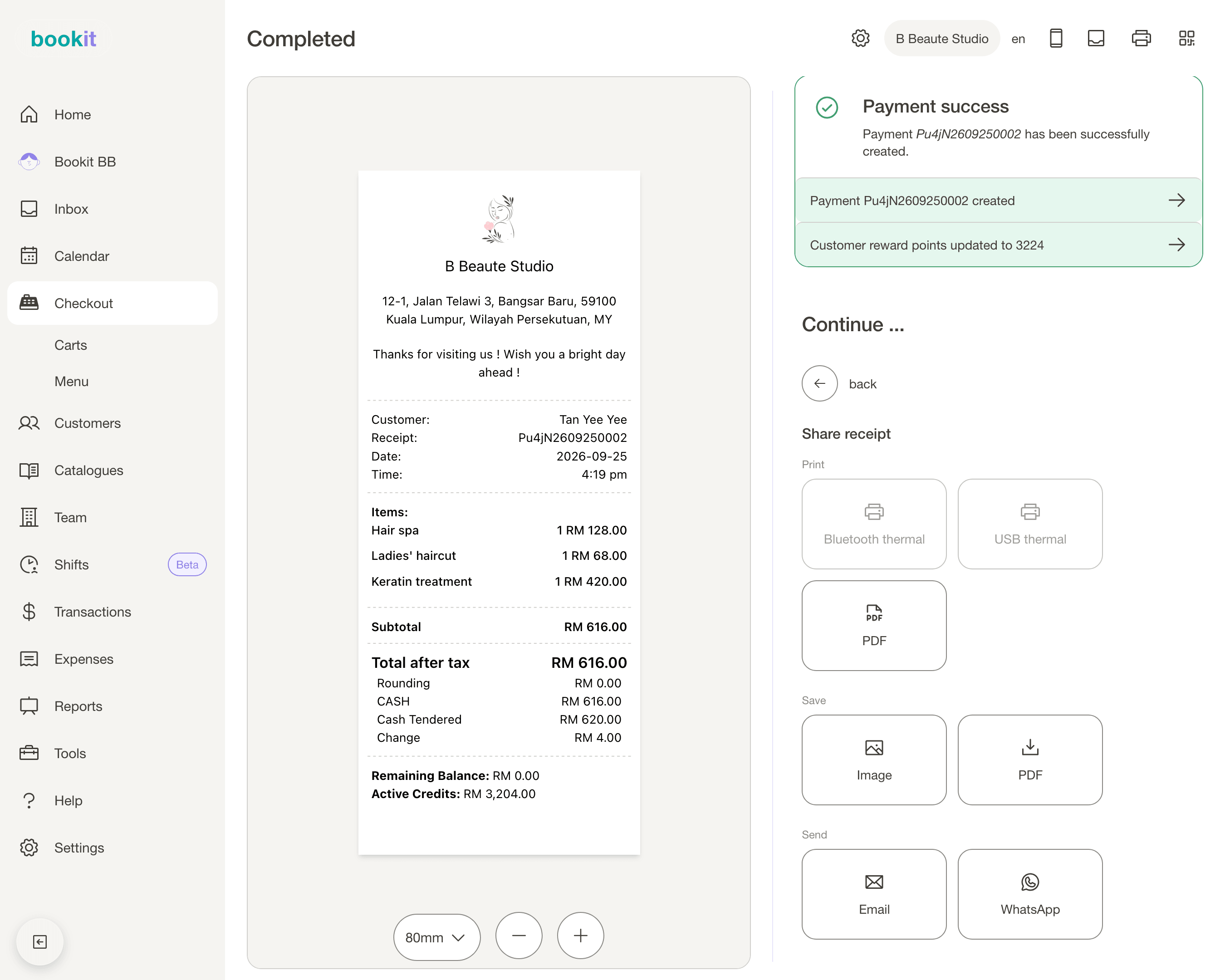Click the B Beaute Studio selector
Image resolution: width=1225 pixels, height=980 pixels.
click(x=941, y=39)
